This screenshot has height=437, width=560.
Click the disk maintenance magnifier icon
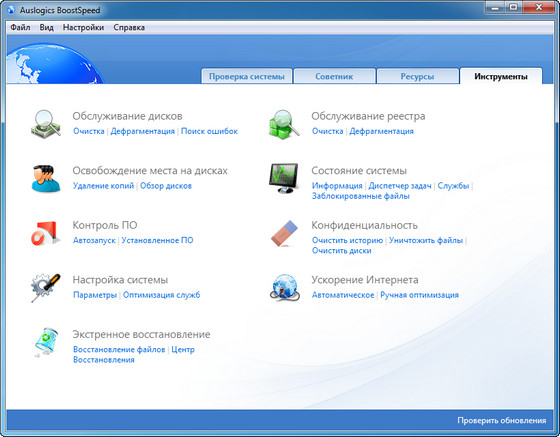(46, 124)
